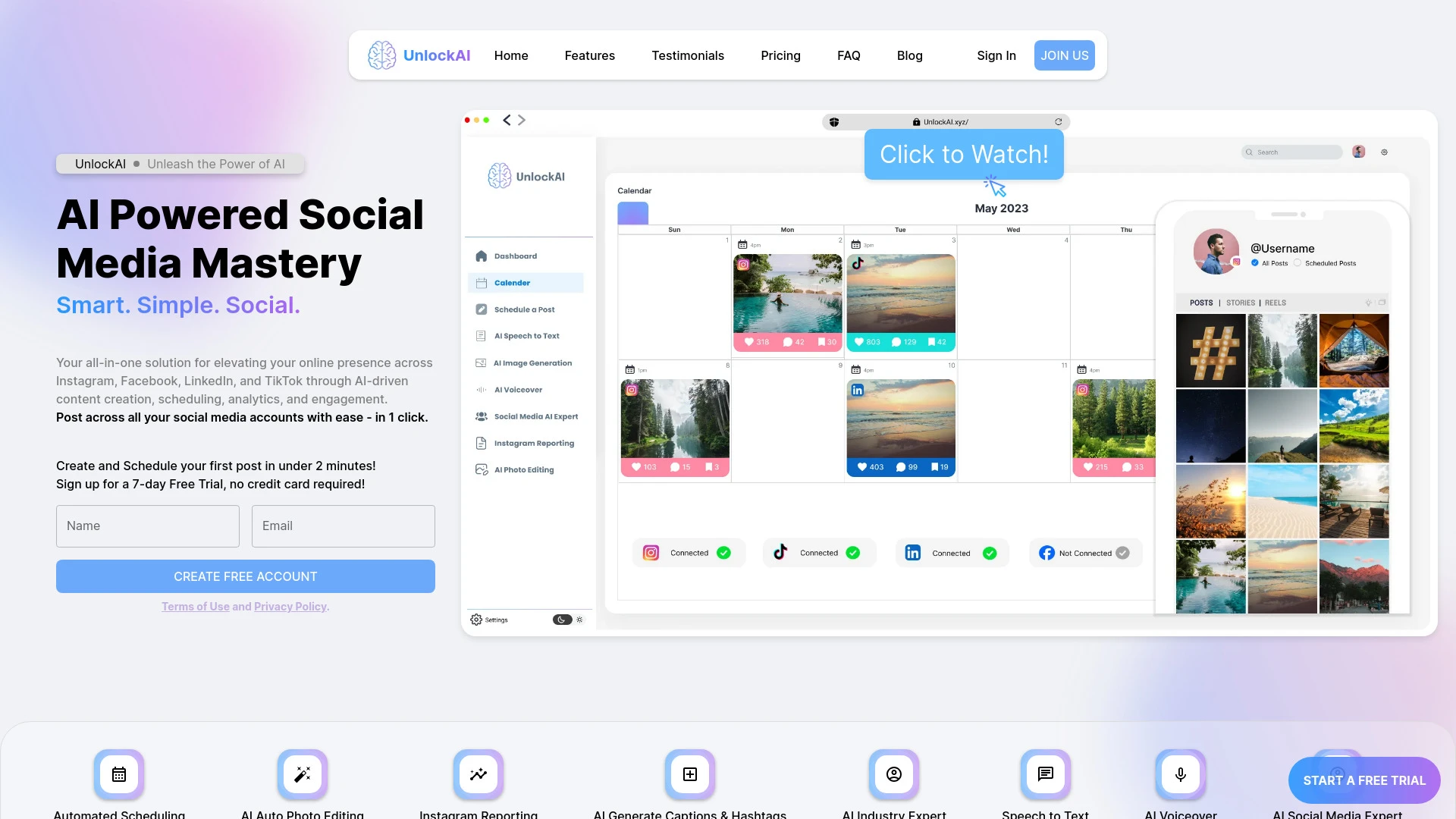
Task: Click the AI Photo Editing icon
Action: click(481, 469)
